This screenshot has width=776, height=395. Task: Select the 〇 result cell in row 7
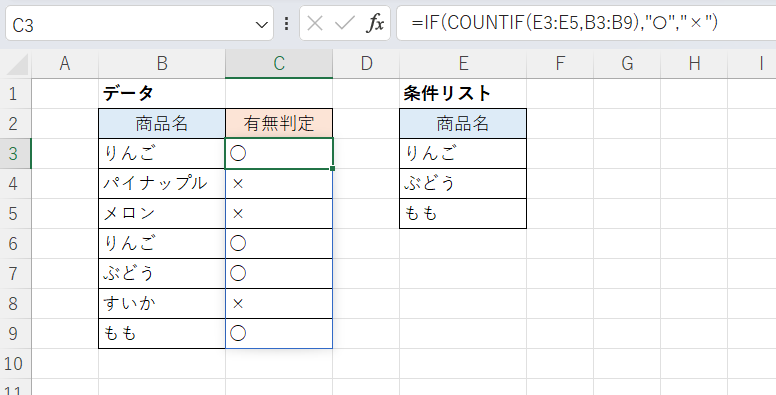coord(279,273)
